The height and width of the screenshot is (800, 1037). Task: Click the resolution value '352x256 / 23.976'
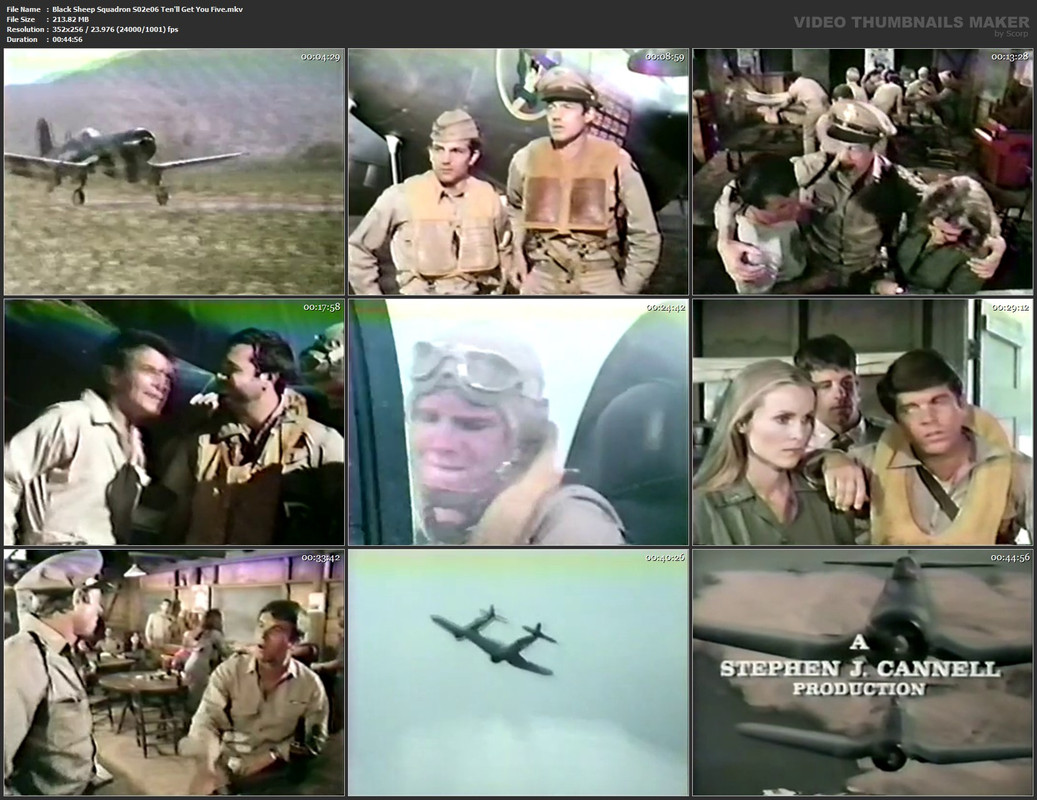pos(83,29)
